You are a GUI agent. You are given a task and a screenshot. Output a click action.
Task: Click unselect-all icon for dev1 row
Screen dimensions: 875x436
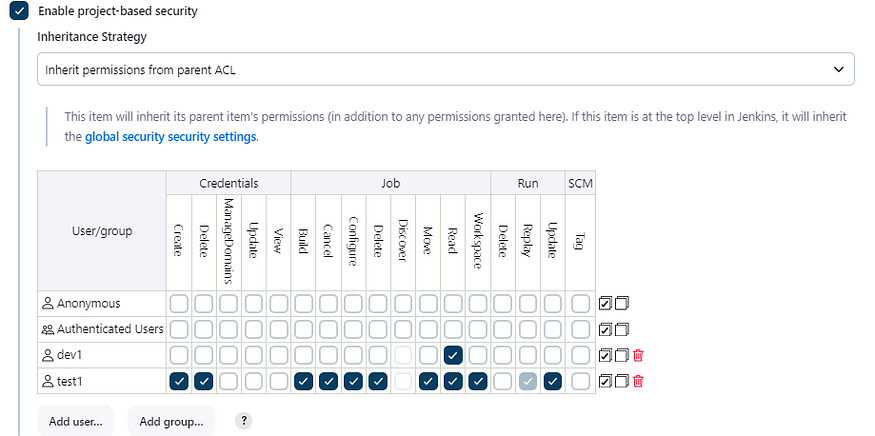click(622, 355)
